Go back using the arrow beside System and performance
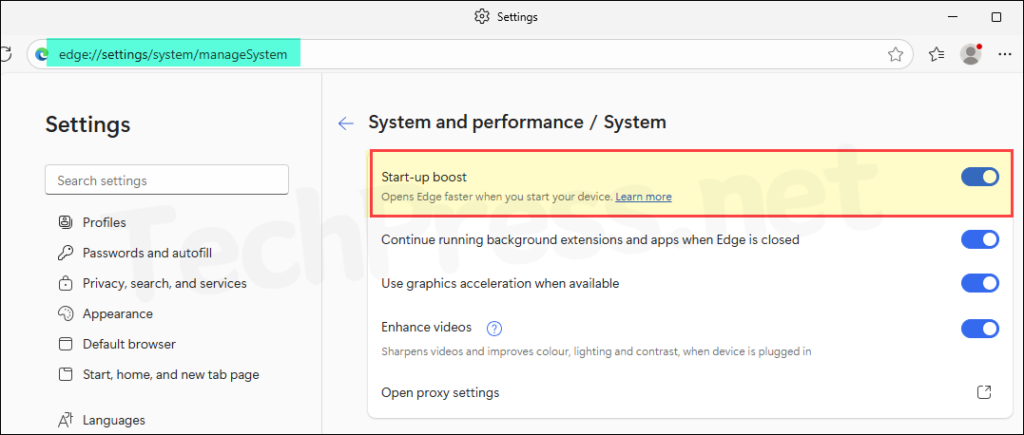This screenshot has height=435, width=1024. tap(345, 123)
